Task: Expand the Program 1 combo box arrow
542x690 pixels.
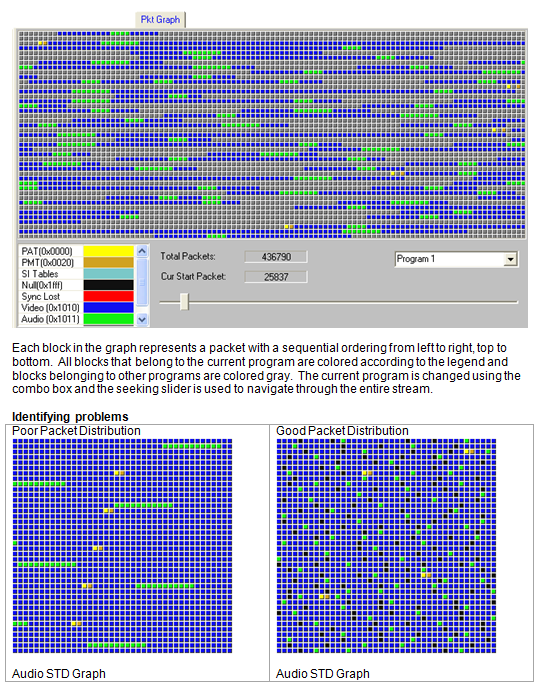Action: pyautogui.click(x=510, y=259)
